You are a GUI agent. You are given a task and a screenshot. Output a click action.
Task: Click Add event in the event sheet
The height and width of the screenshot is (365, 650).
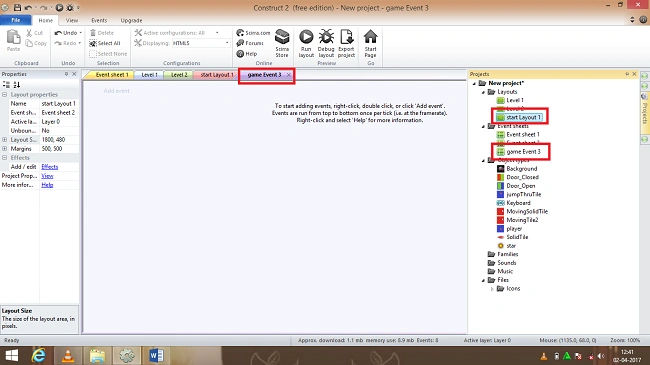click(116, 91)
